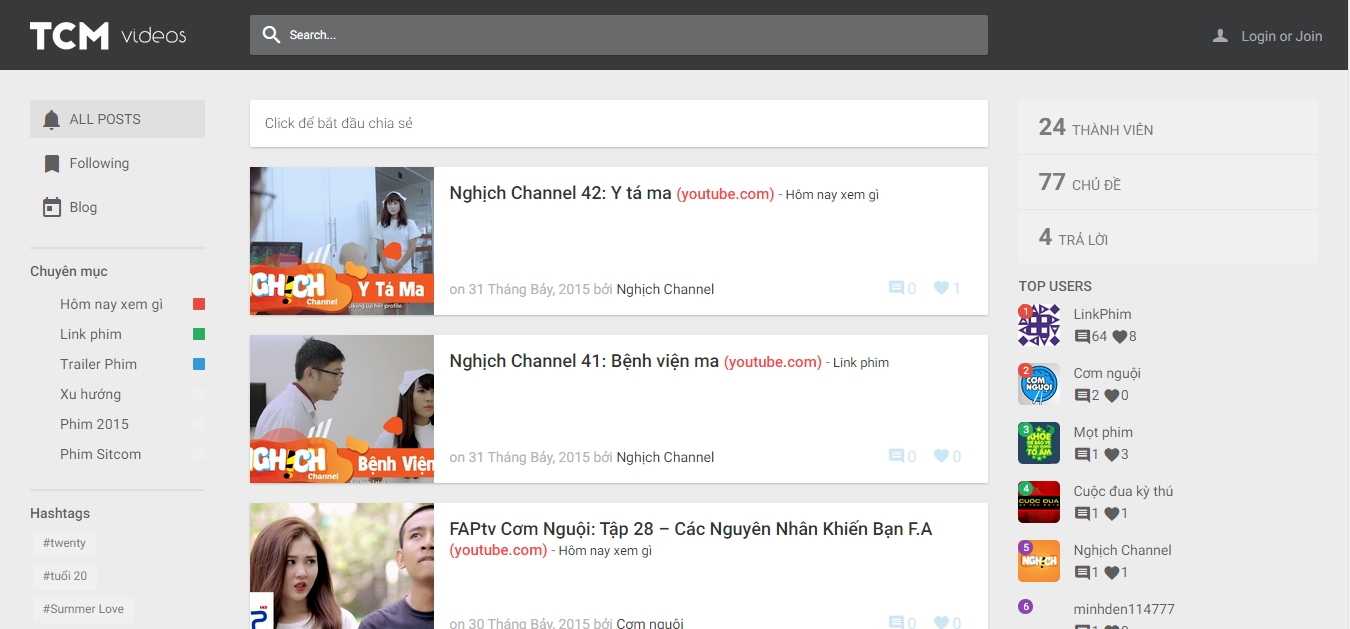Click Nghịch Channel avatar in Top Users
Viewport: 1350px width, 629px height.
pyautogui.click(x=1039, y=561)
